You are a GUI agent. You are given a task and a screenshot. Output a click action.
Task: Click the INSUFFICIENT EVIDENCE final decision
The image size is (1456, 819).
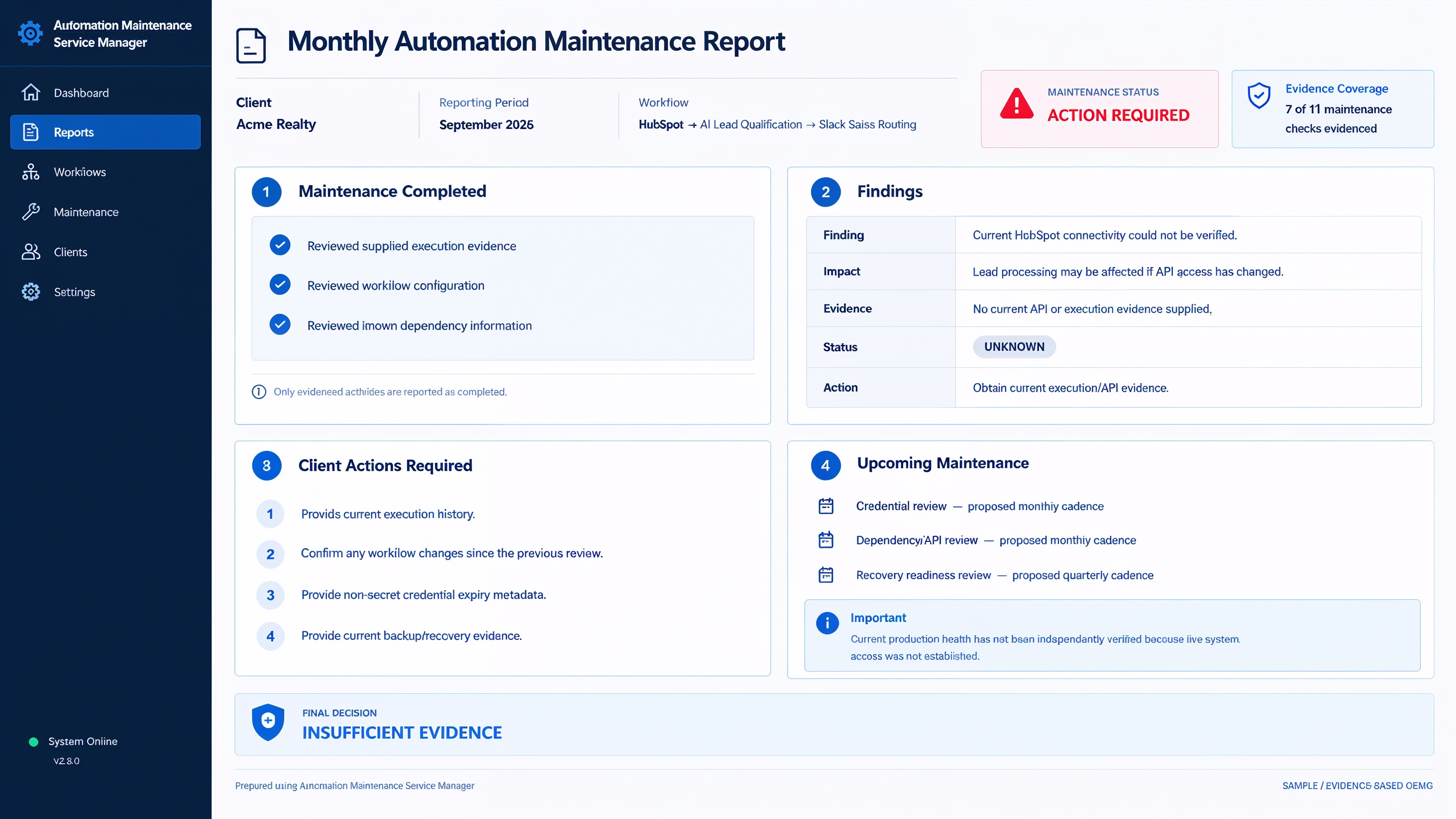(x=401, y=732)
